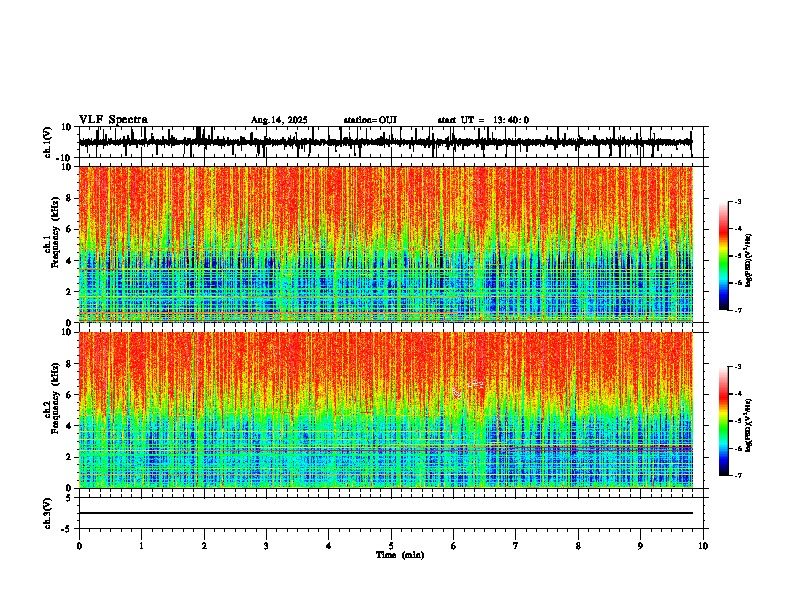The image size is (792, 612).
Task: Click the "6" kHz tick on ch.2 spectrogram axis
Action: coord(70,395)
